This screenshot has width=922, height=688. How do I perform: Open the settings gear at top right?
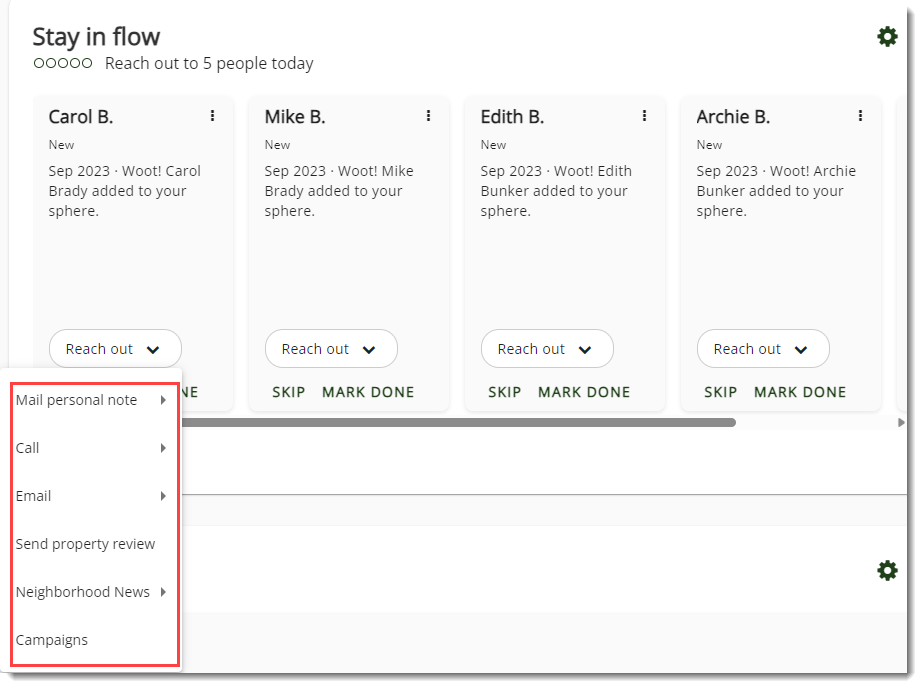(x=887, y=36)
